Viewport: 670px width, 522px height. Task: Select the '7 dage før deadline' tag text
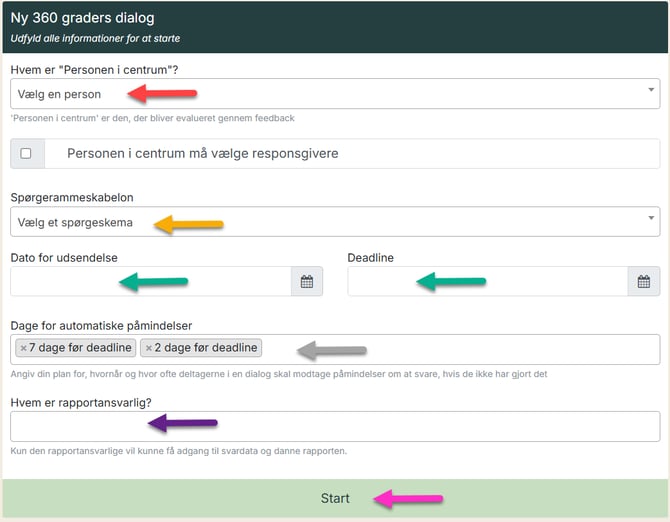tap(81, 348)
